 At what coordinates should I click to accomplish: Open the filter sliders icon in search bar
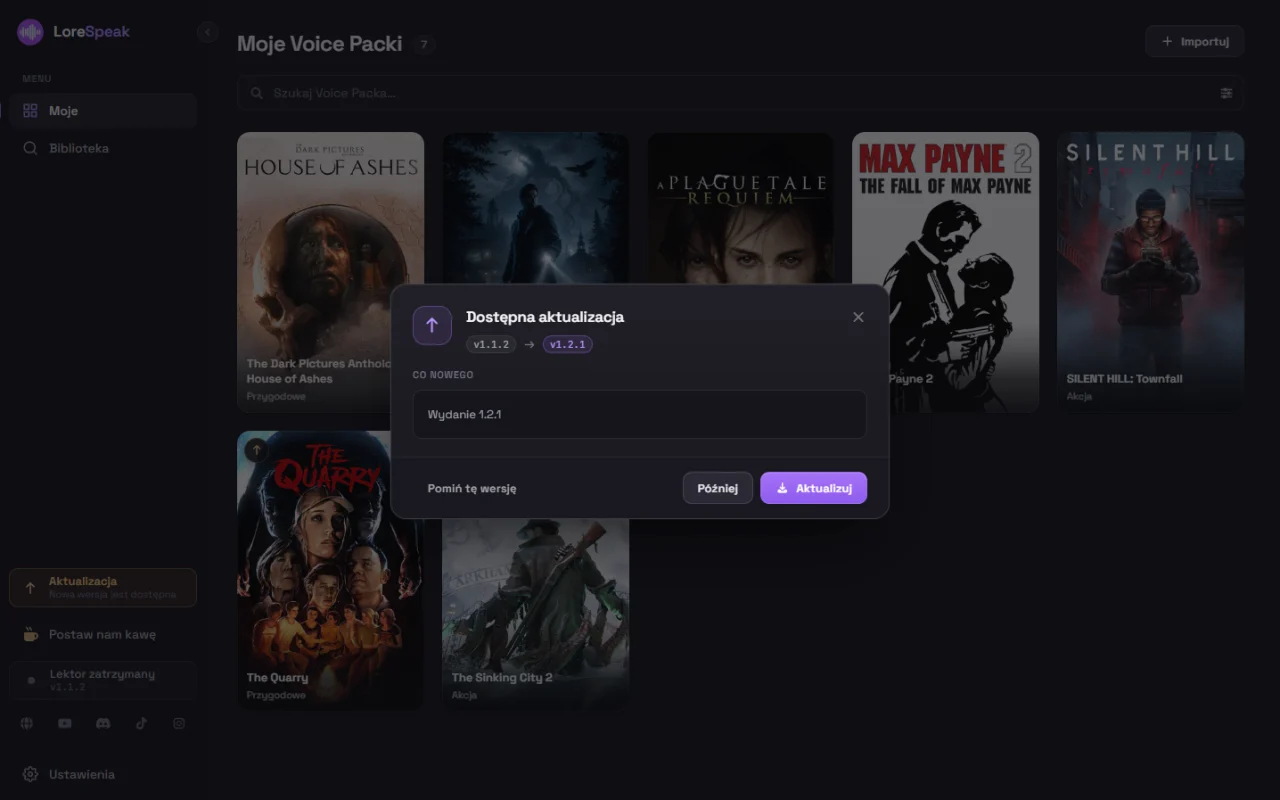point(1227,93)
